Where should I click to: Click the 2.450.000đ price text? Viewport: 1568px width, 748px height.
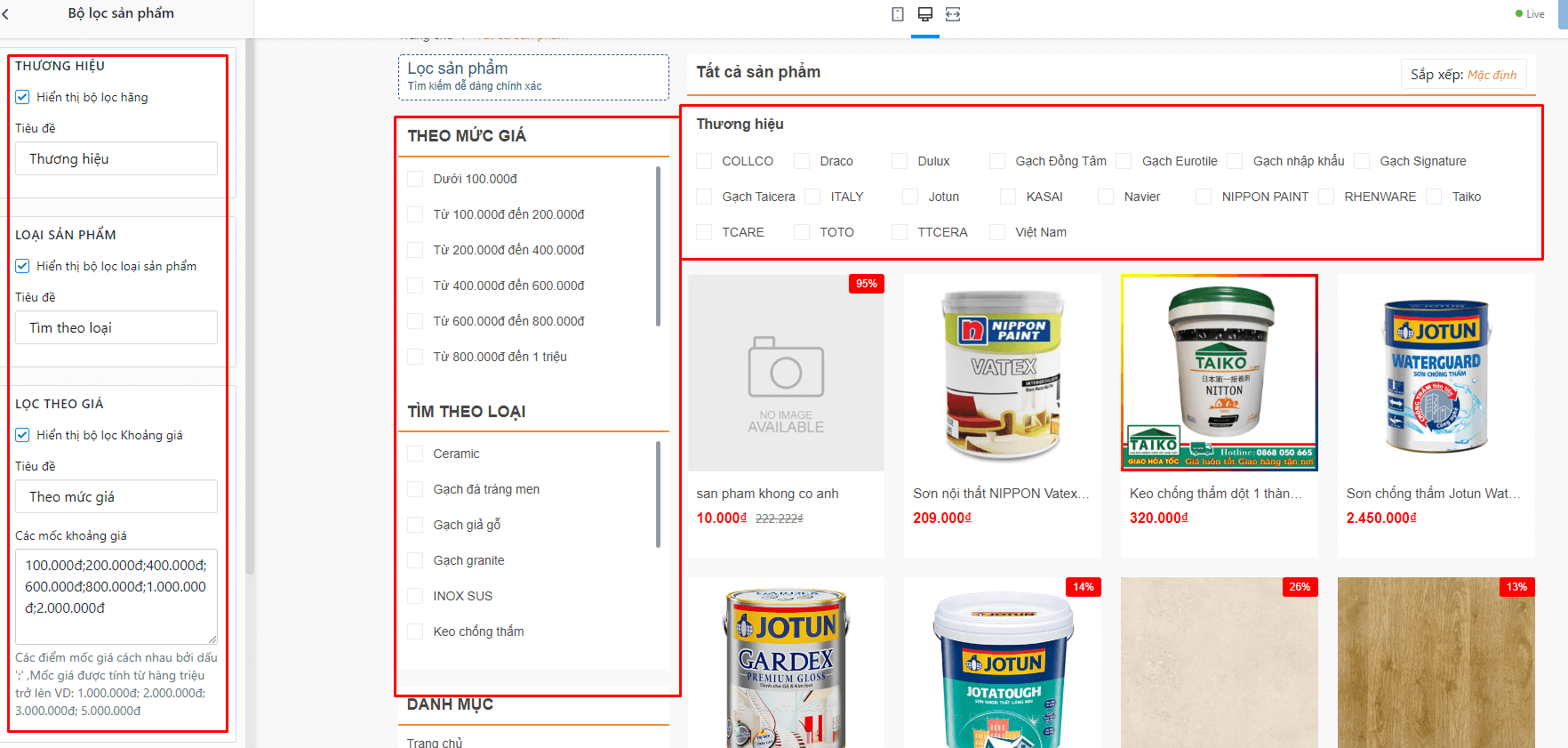1381,518
